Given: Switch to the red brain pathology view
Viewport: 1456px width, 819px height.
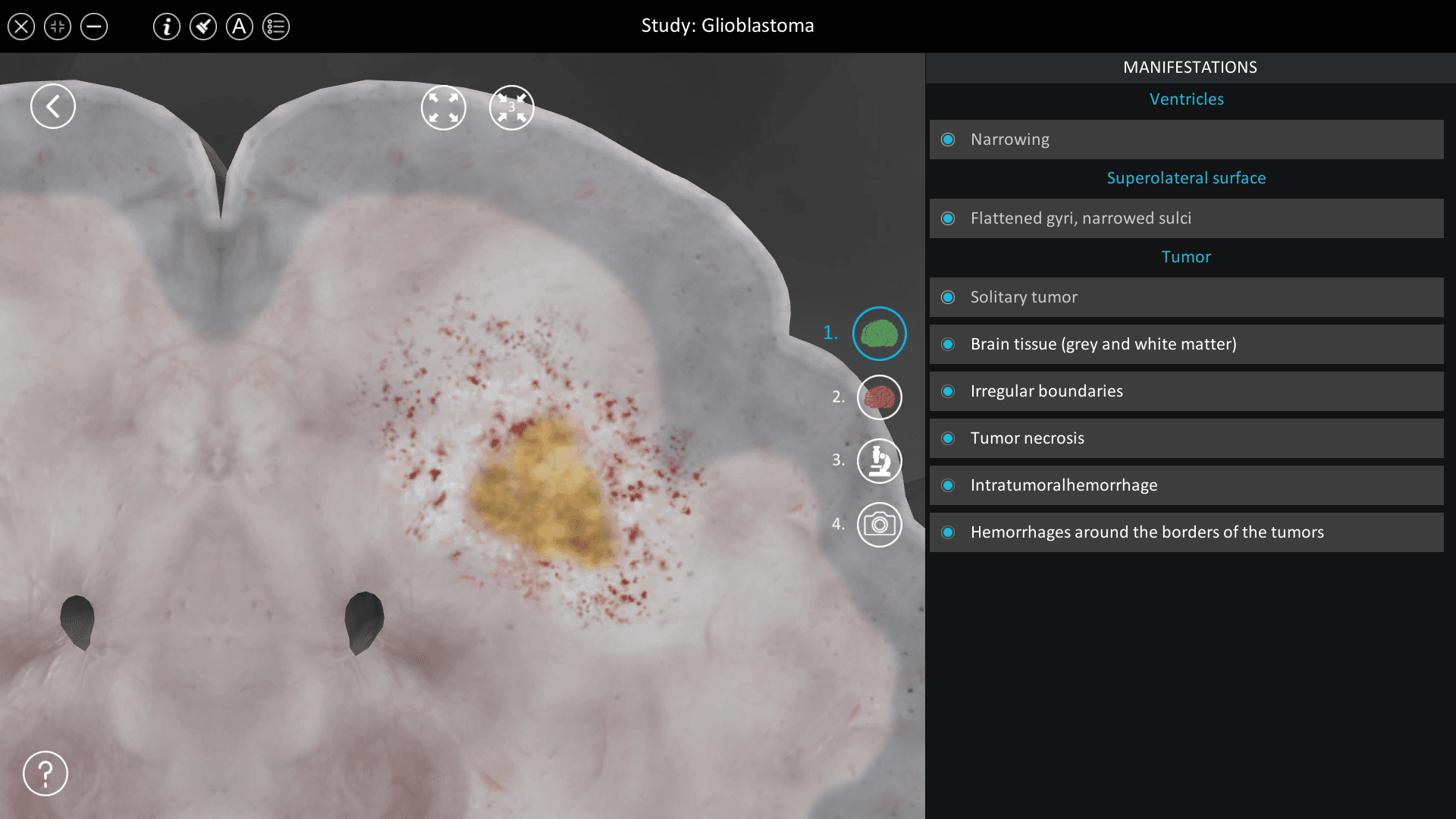Looking at the screenshot, I should [x=880, y=397].
